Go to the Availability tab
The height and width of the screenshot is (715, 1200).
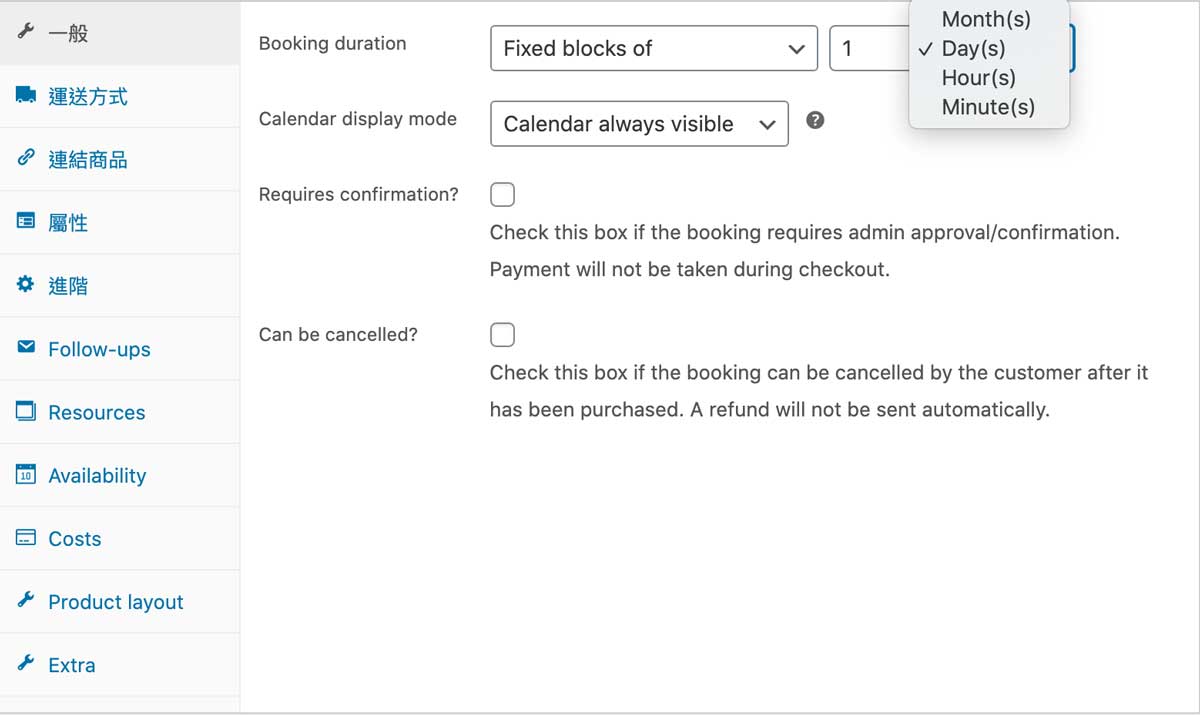tap(120, 475)
